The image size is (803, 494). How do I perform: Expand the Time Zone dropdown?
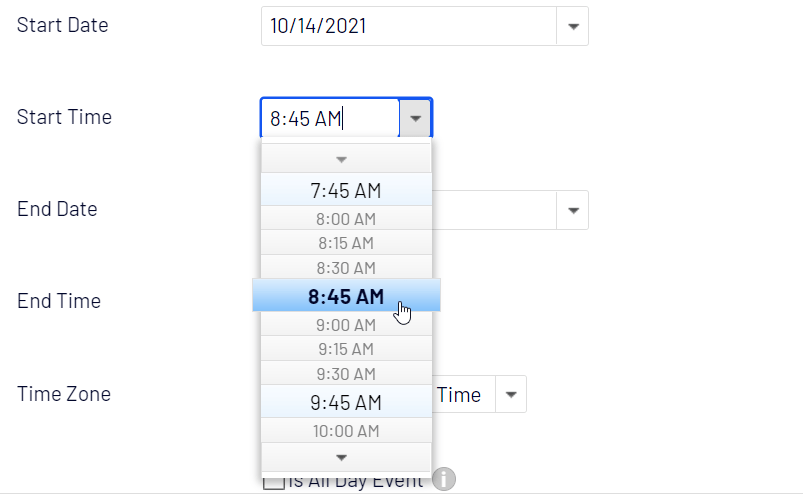pyautogui.click(x=510, y=394)
